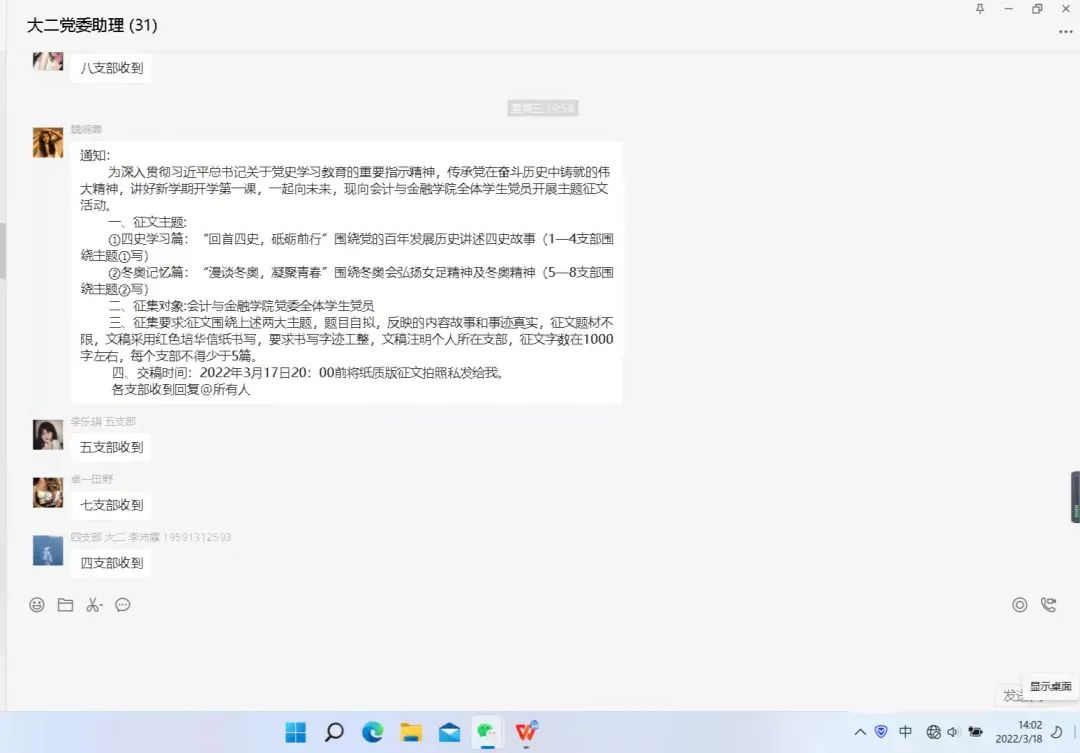The height and width of the screenshot is (753, 1080).
Task: Open the clock and date panel
Action: click(x=1029, y=731)
